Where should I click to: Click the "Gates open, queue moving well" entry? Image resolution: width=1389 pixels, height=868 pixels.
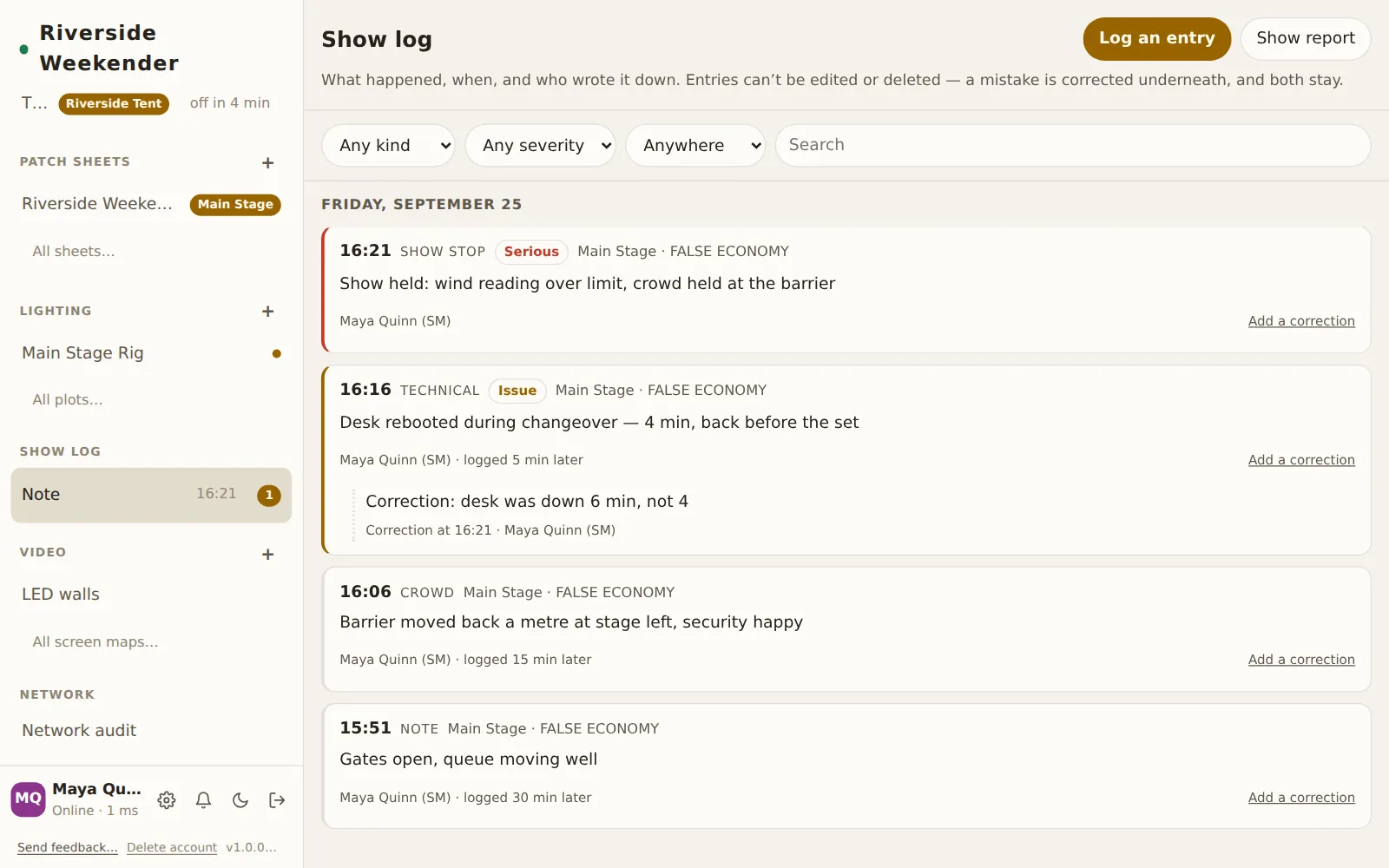coord(469,759)
